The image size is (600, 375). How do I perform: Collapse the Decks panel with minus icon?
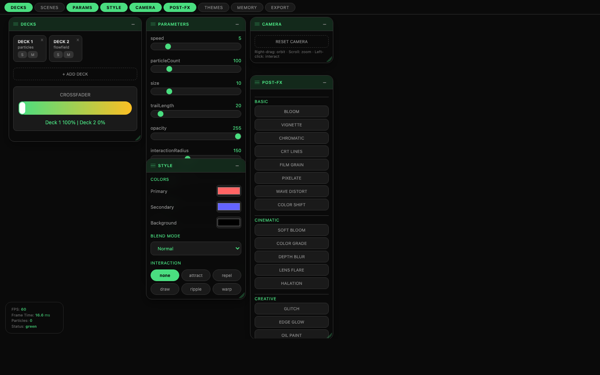(133, 24)
